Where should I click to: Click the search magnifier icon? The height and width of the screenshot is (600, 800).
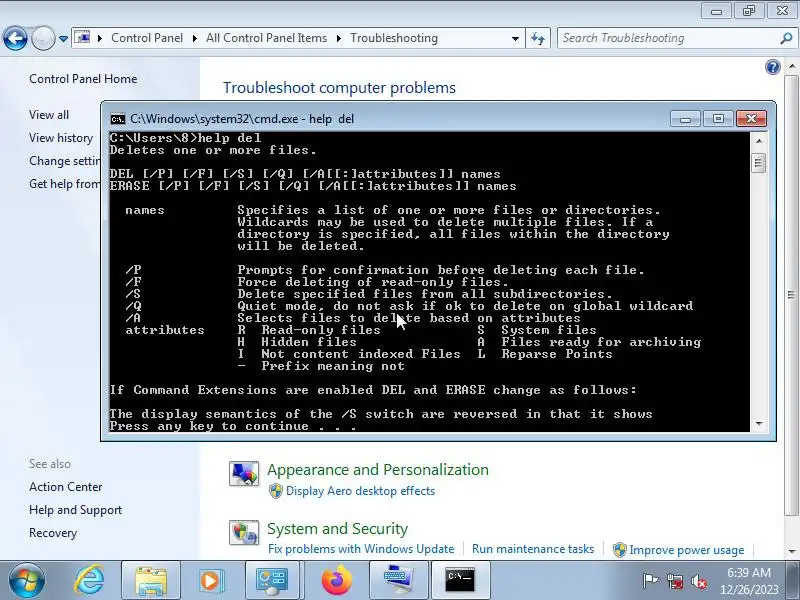(786, 38)
